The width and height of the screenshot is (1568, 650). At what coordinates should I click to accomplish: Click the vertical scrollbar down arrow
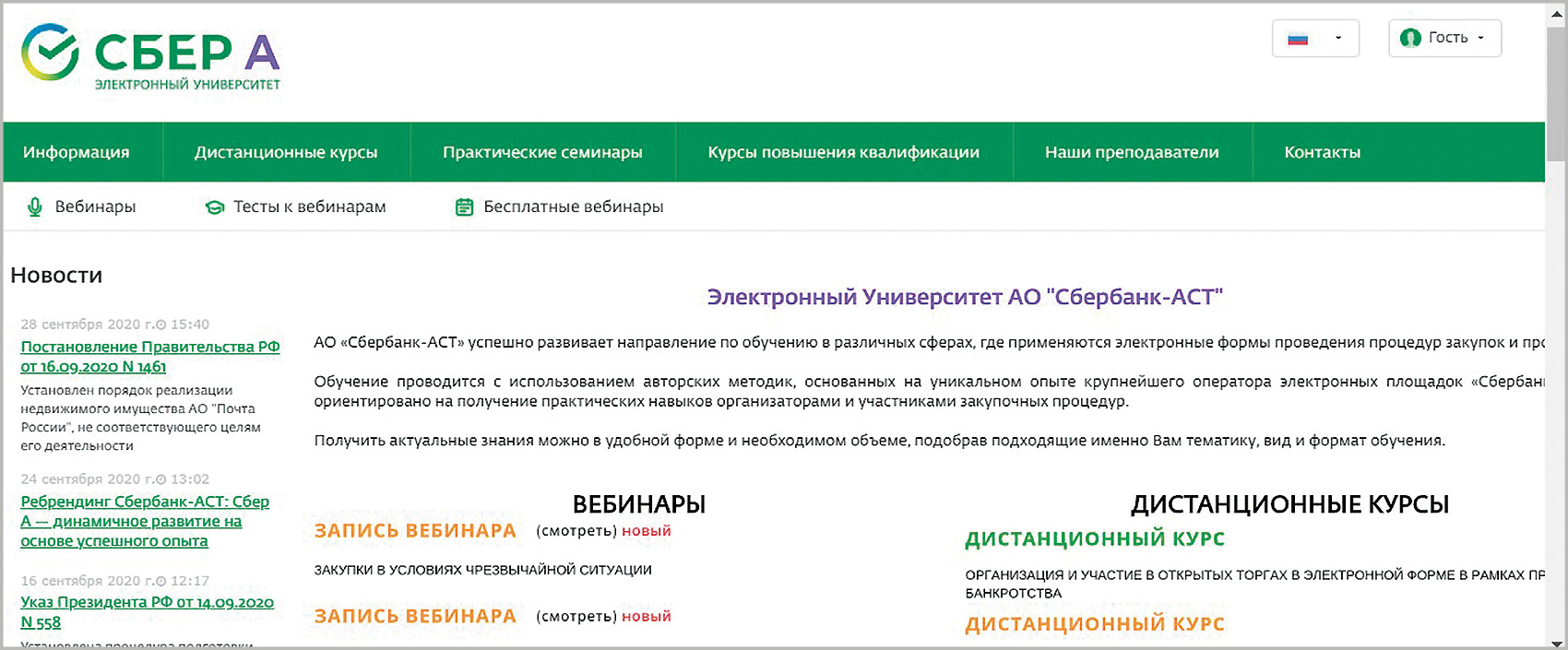coord(1556,643)
